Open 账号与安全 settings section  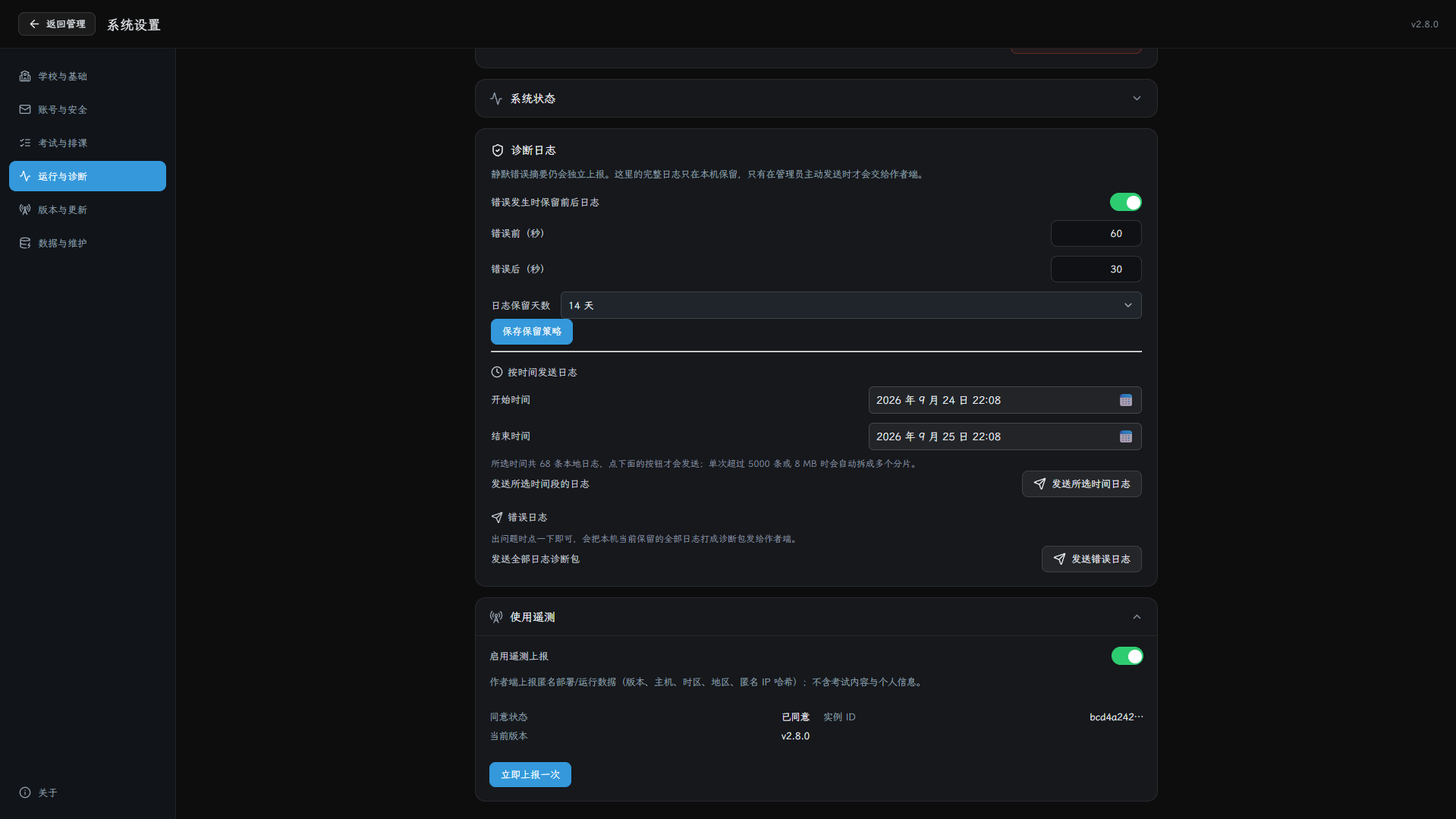click(x=87, y=109)
